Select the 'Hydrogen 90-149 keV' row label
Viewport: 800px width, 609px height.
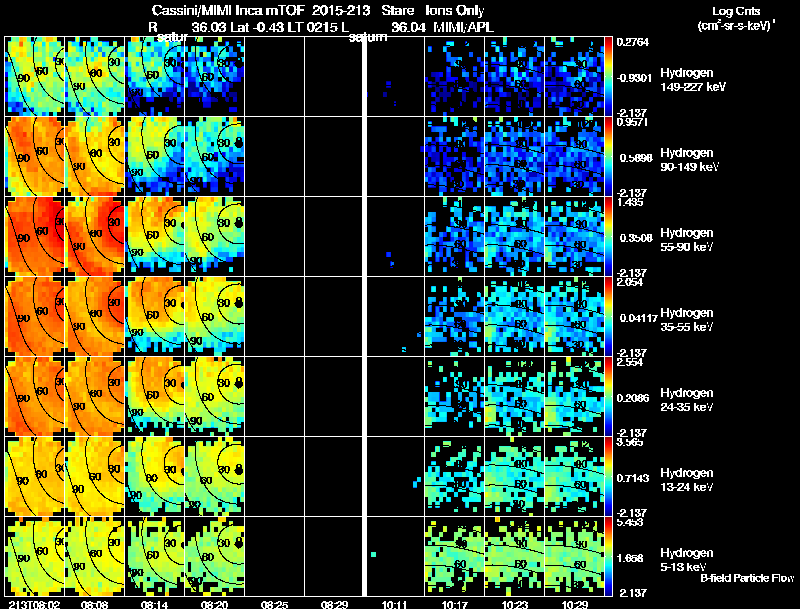[x=690, y=160]
